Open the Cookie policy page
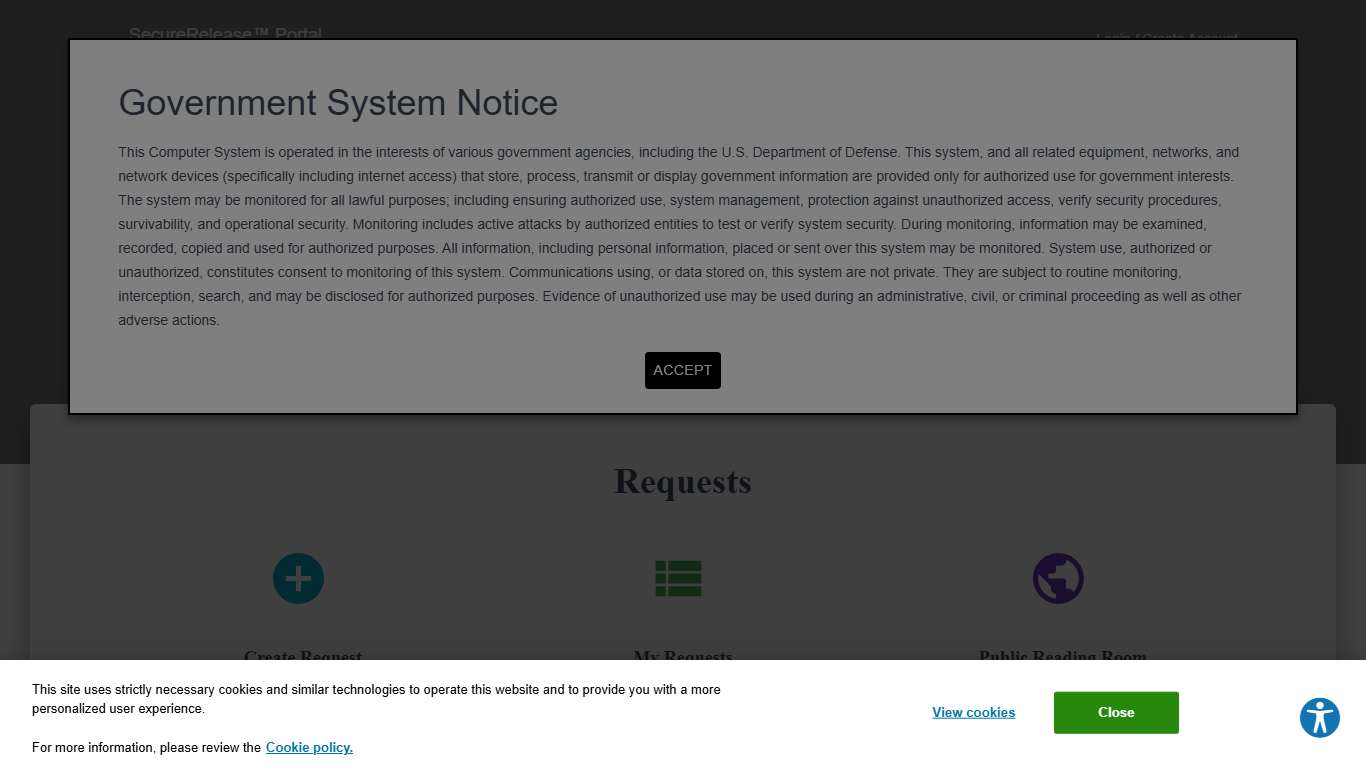 pos(309,747)
